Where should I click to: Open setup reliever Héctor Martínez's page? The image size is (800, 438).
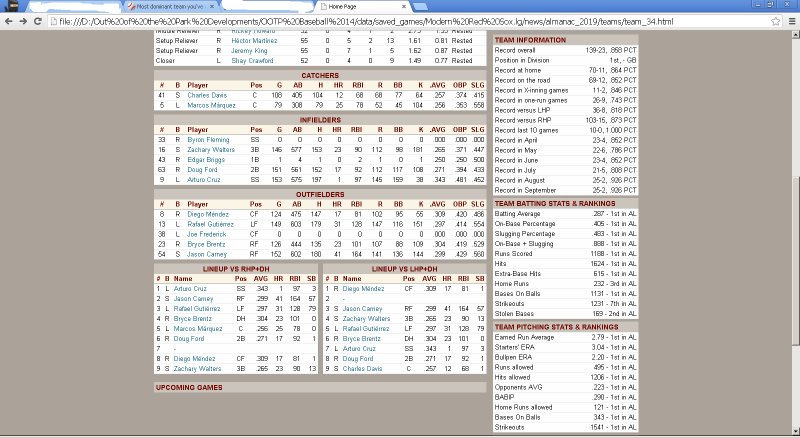pos(253,40)
